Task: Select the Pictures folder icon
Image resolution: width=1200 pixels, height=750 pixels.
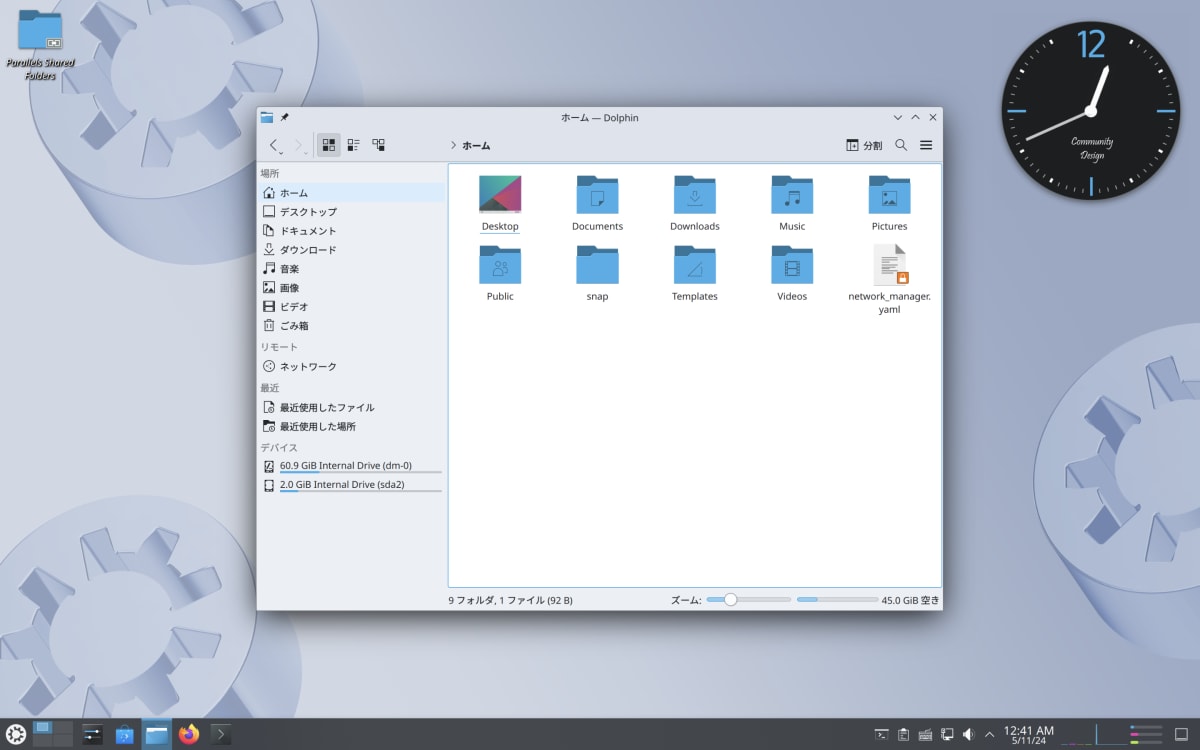Action: coord(889,194)
